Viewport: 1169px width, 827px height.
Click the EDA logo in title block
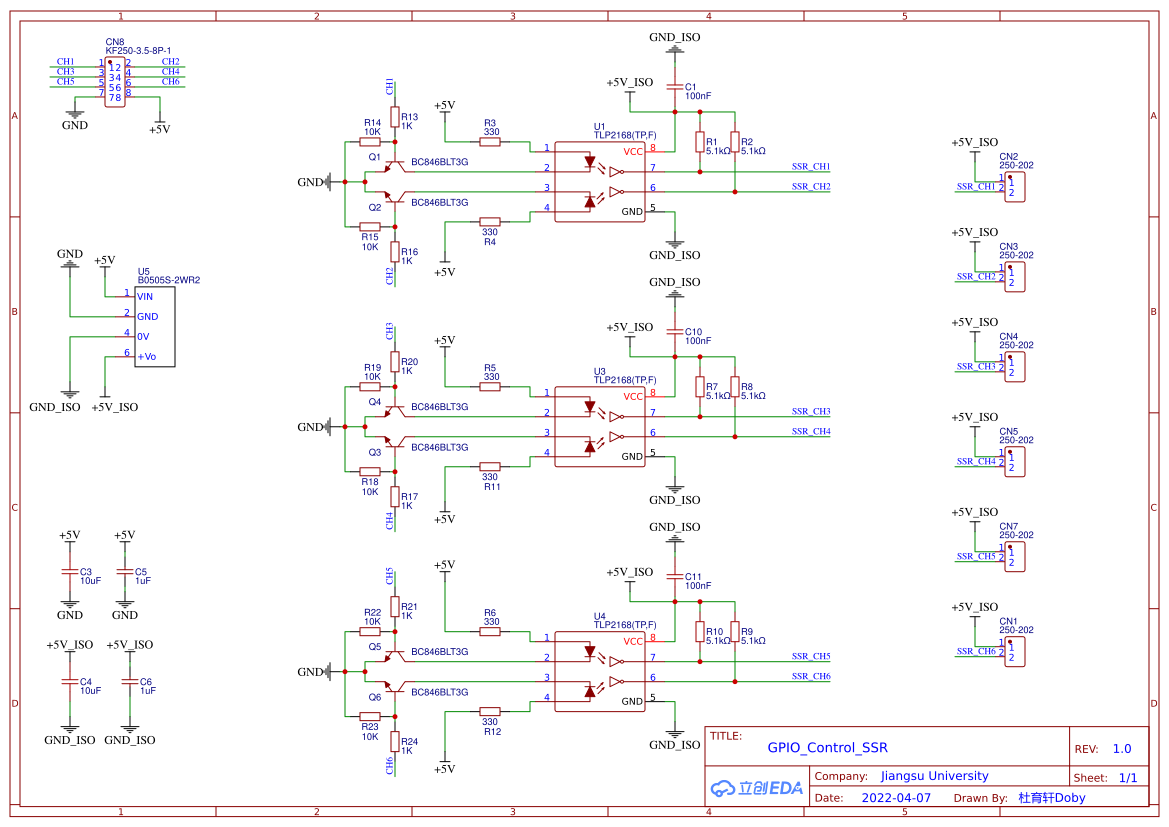tap(756, 787)
